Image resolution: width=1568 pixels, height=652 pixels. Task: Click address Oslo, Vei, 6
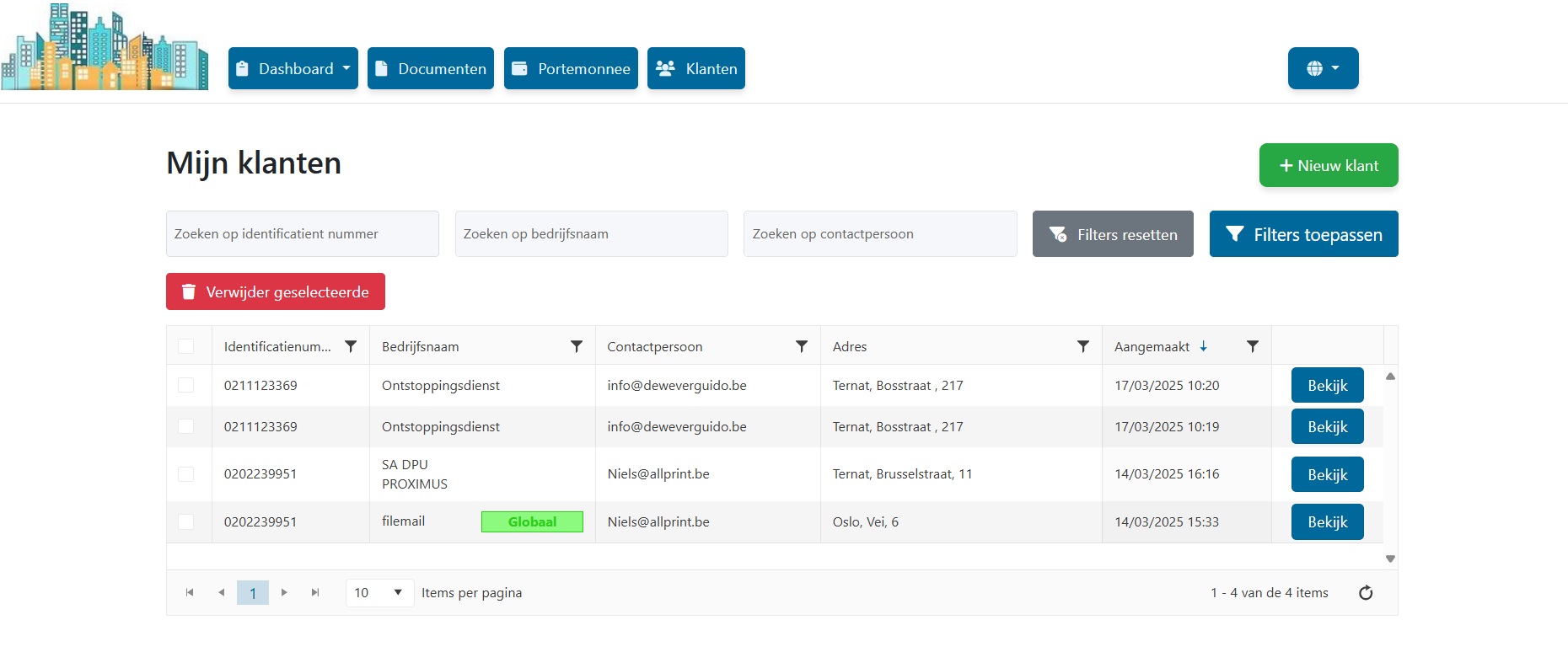[866, 521]
